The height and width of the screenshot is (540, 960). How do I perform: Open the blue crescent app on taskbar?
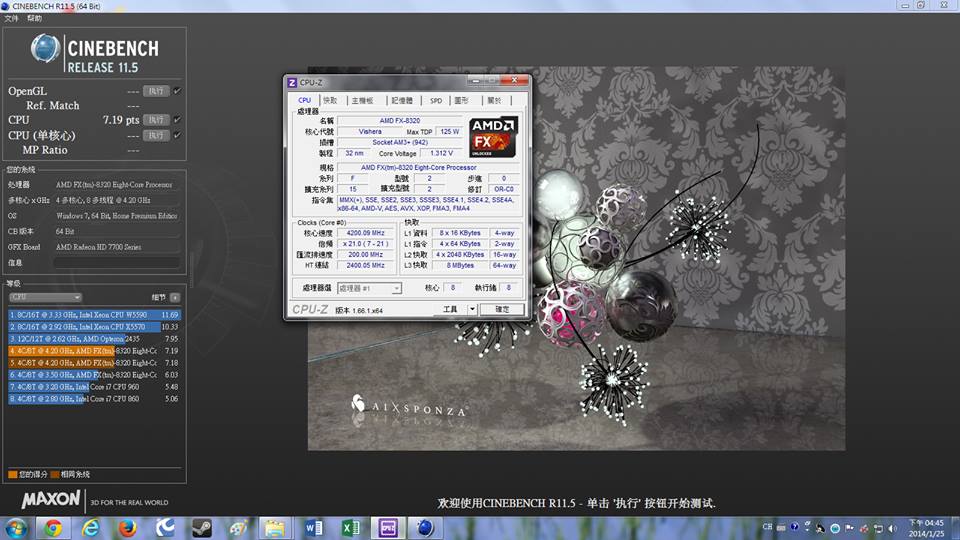click(x=165, y=528)
